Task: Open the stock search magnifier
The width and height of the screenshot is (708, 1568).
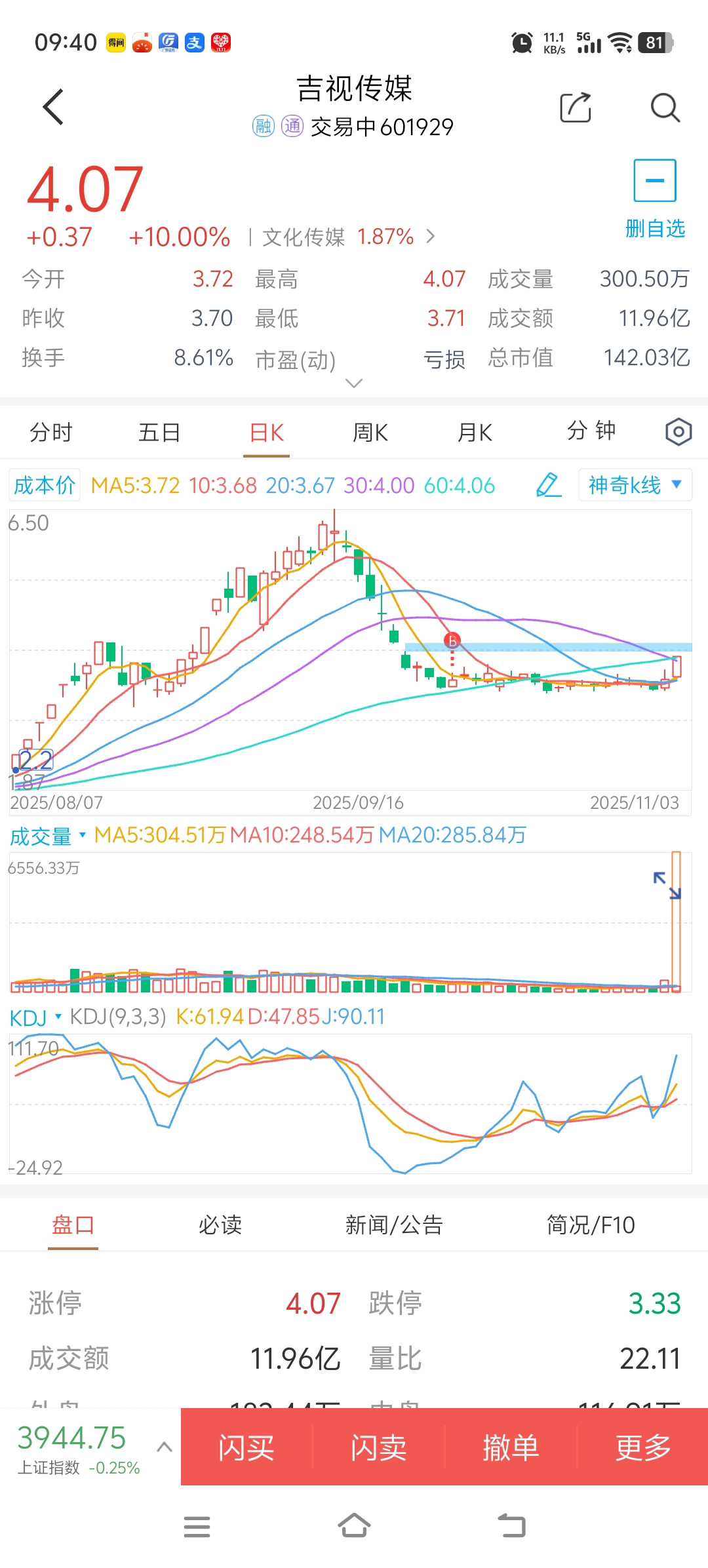Action: click(x=665, y=107)
